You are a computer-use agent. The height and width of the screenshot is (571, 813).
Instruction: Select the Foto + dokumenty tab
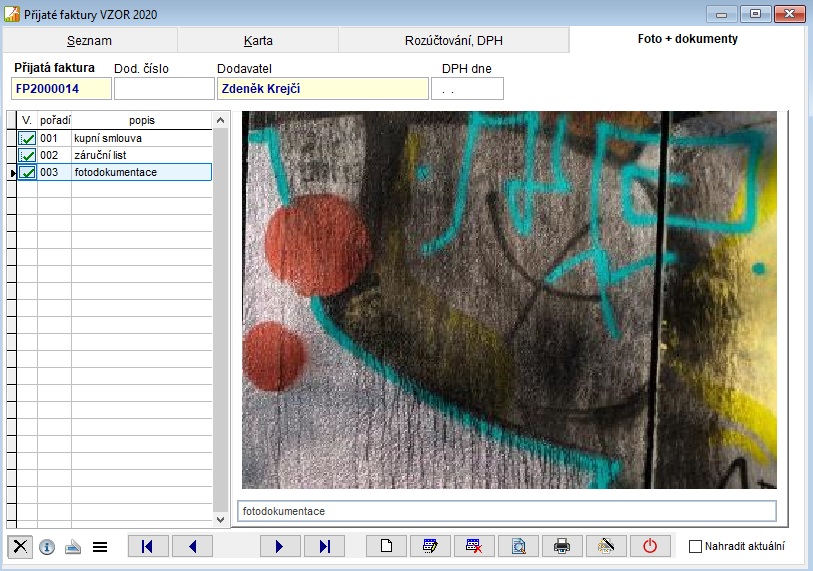click(688, 39)
